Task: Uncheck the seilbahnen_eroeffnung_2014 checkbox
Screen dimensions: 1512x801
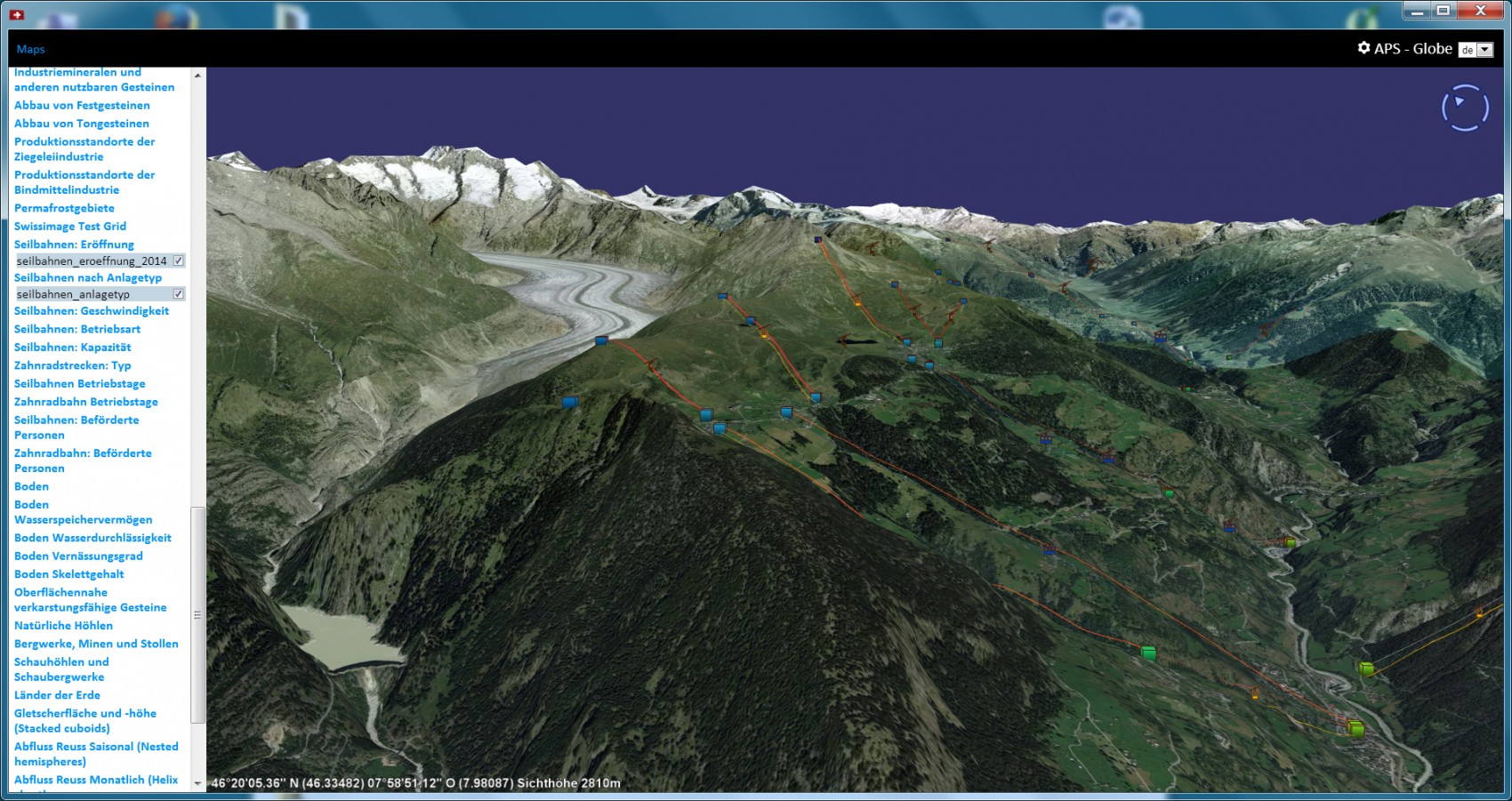Action: (x=179, y=260)
